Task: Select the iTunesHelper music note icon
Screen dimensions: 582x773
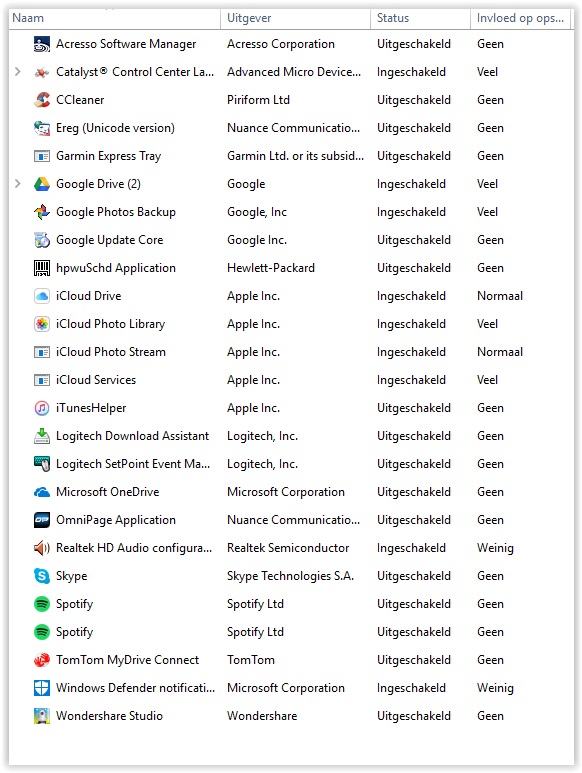Action: (x=42, y=408)
